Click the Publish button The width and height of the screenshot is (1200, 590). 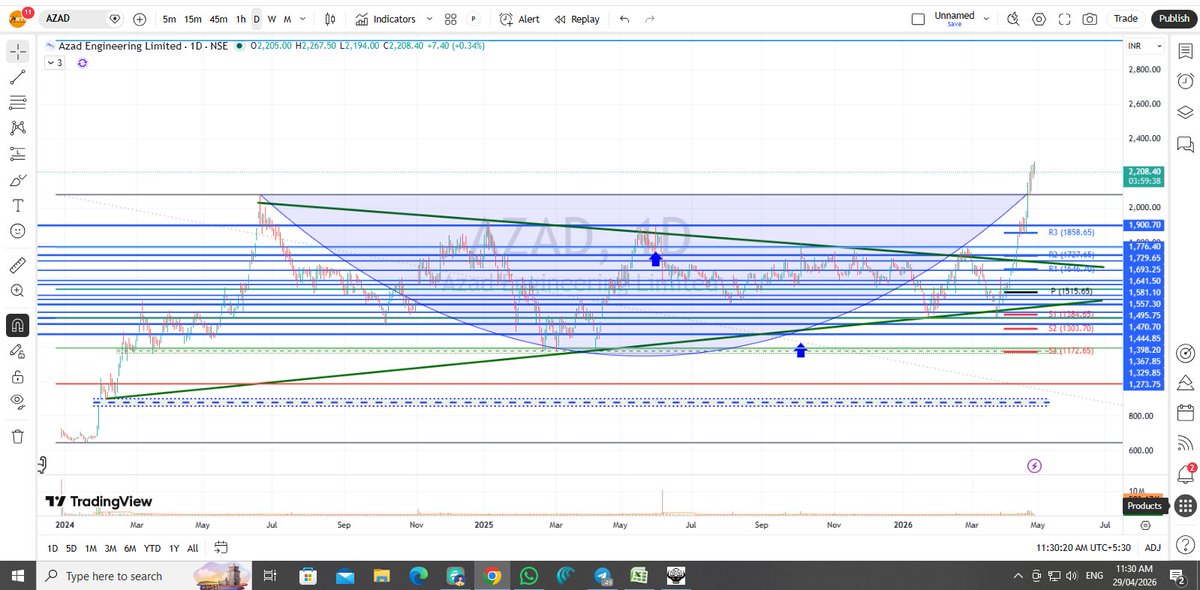pos(1173,19)
